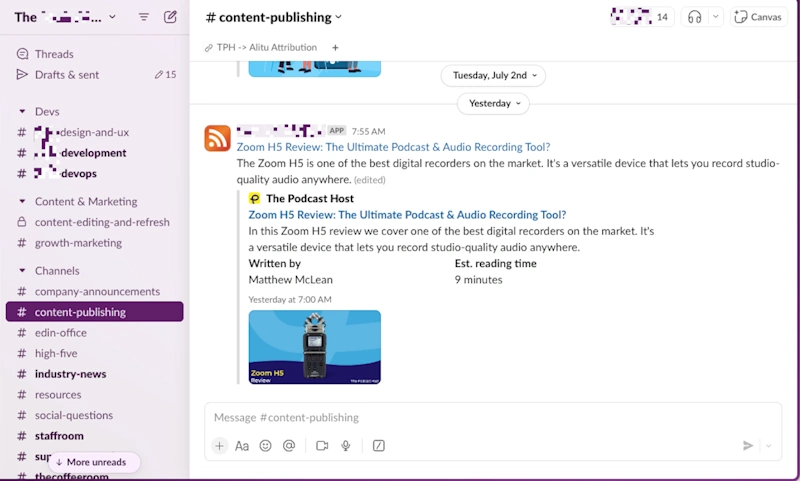Screen dimensions: 800x481
Task: Open content-editing-and-refresh private channel
Action: tap(95, 222)
